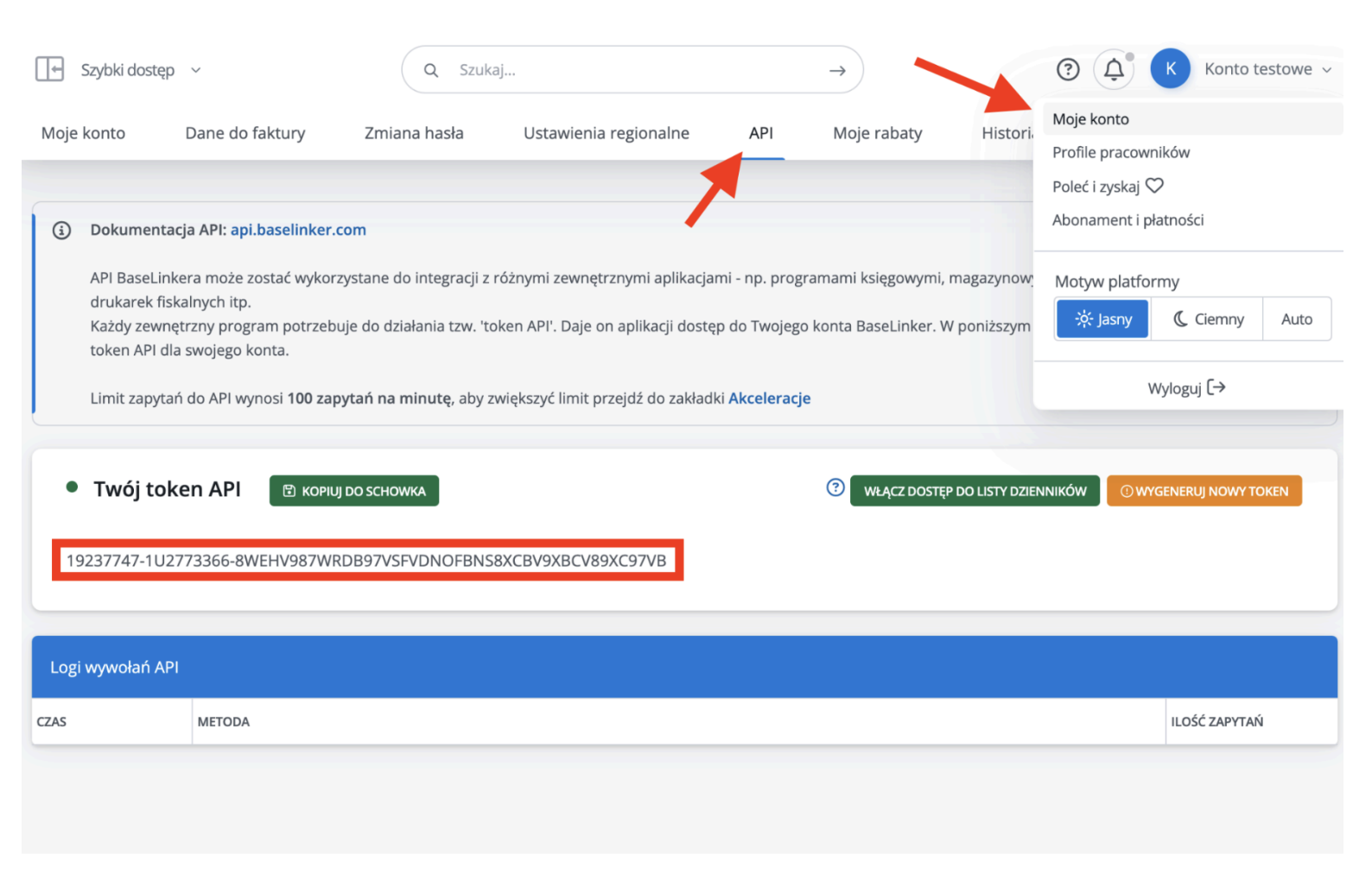Collapse the Konto testowe account menu
The height and width of the screenshot is (878, 1372).
[1267, 69]
